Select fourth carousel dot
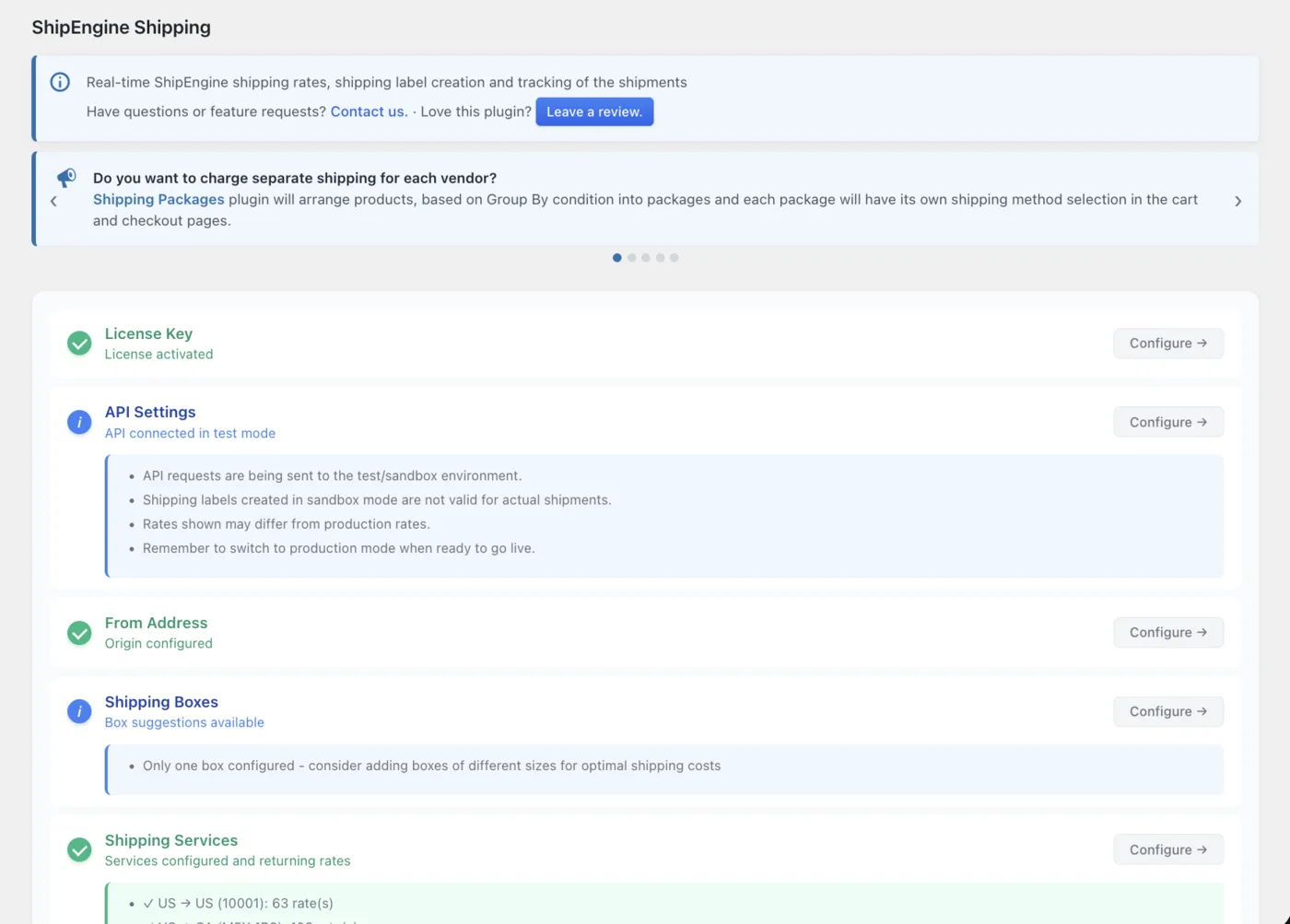Viewport: 1290px width, 924px height. (660, 258)
